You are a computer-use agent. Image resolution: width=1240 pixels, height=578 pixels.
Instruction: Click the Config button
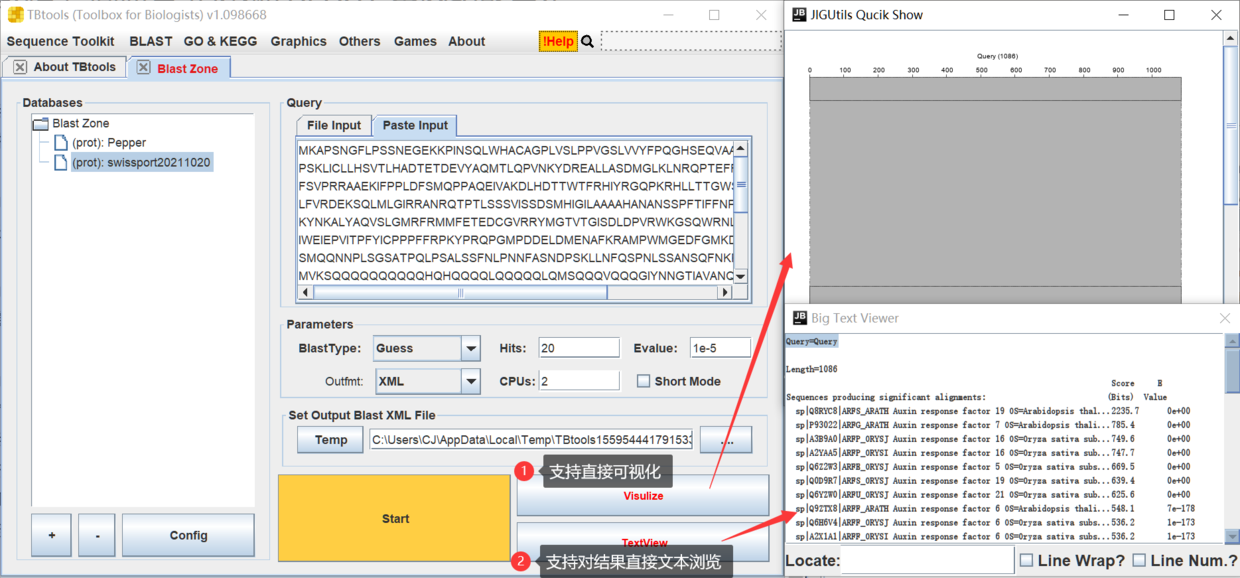188,535
